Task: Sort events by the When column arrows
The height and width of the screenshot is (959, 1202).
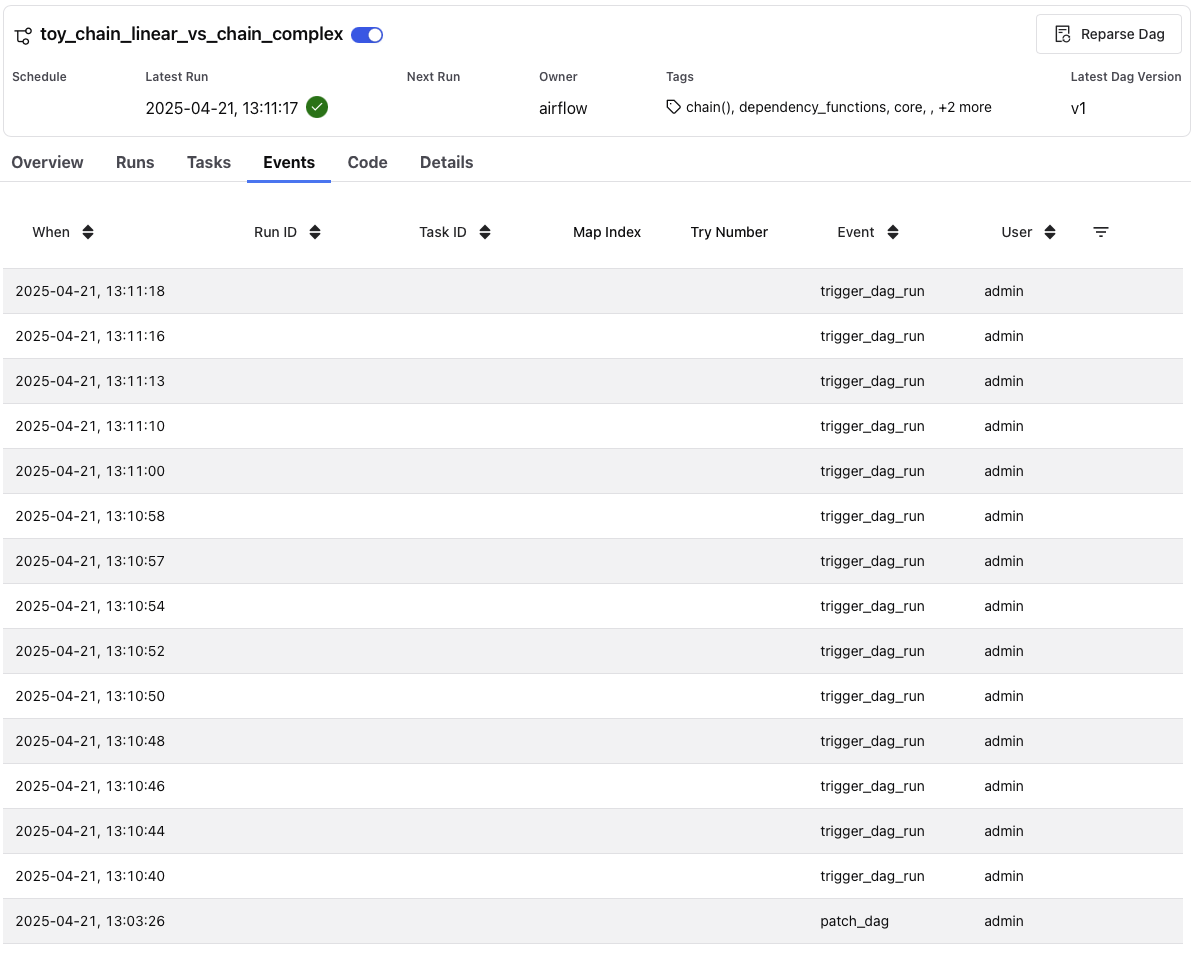Action: click(88, 231)
